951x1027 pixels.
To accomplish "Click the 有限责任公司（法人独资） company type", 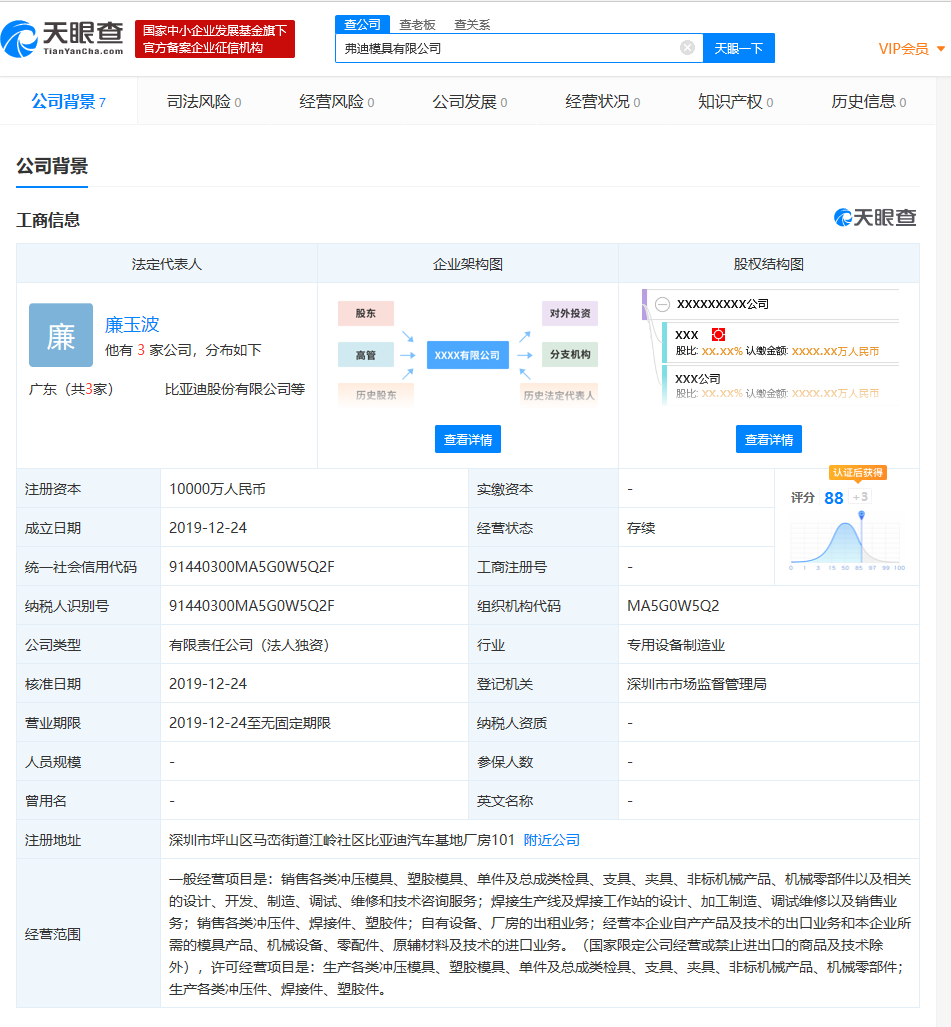I will coord(249,645).
